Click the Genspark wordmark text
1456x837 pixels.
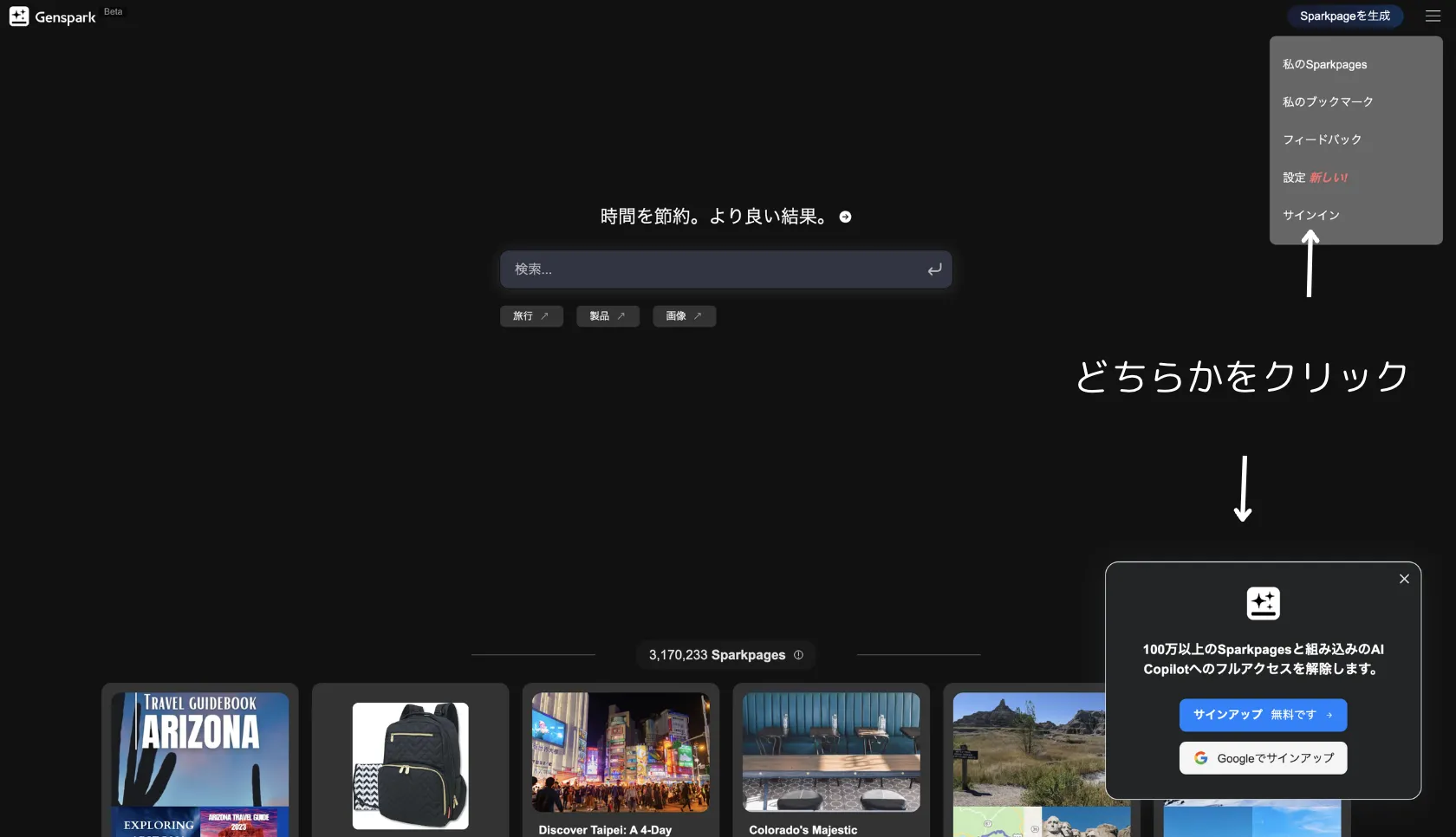pos(65,17)
